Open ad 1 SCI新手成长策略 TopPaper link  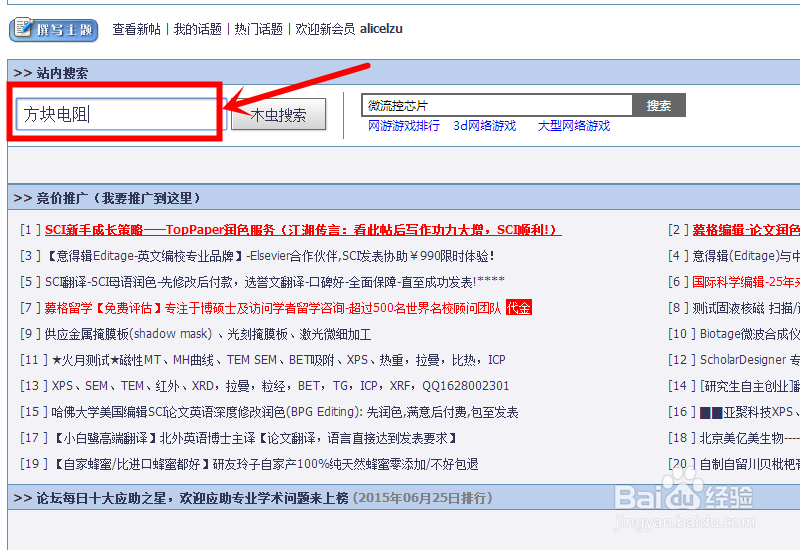tap(303, 230)
